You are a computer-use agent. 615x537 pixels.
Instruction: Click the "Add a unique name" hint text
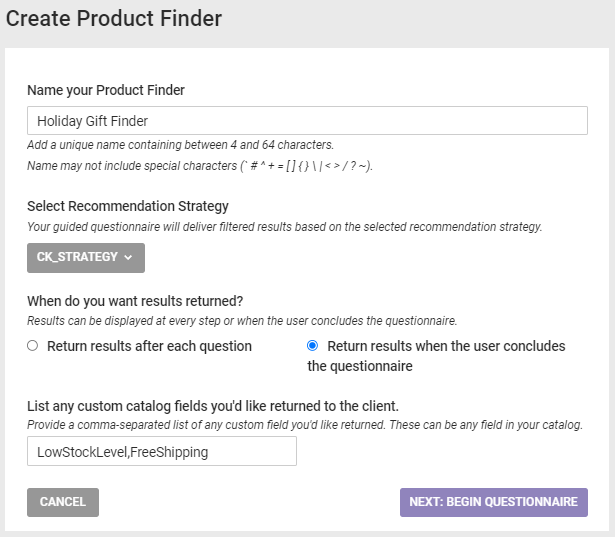[180, 145]
